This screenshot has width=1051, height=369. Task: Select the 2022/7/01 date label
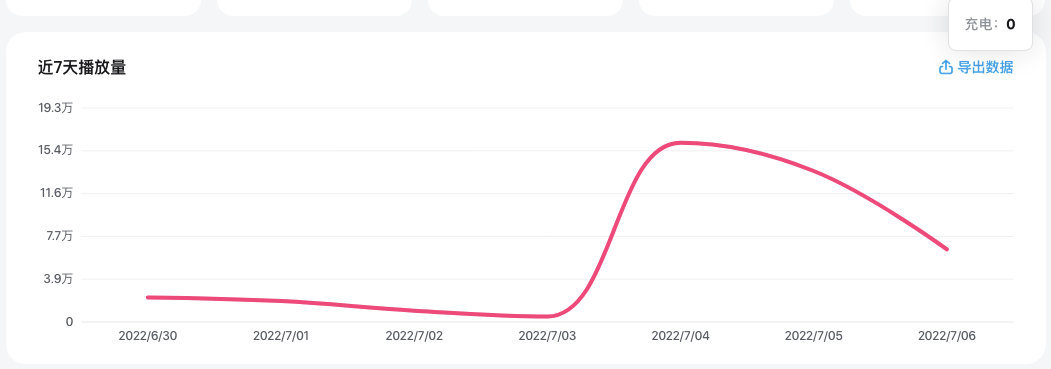click(x=281, y=336)
